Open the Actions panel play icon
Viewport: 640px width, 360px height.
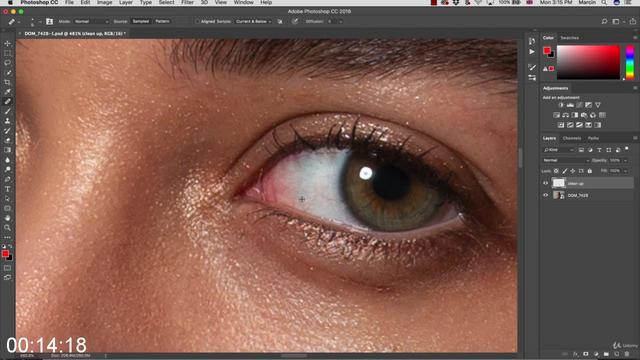pyautogui.click(x=532, y=52)
